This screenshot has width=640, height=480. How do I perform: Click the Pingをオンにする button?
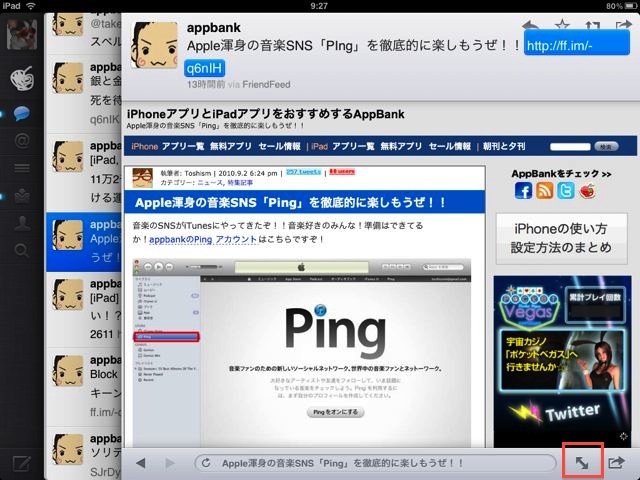[x=336, y=412]
